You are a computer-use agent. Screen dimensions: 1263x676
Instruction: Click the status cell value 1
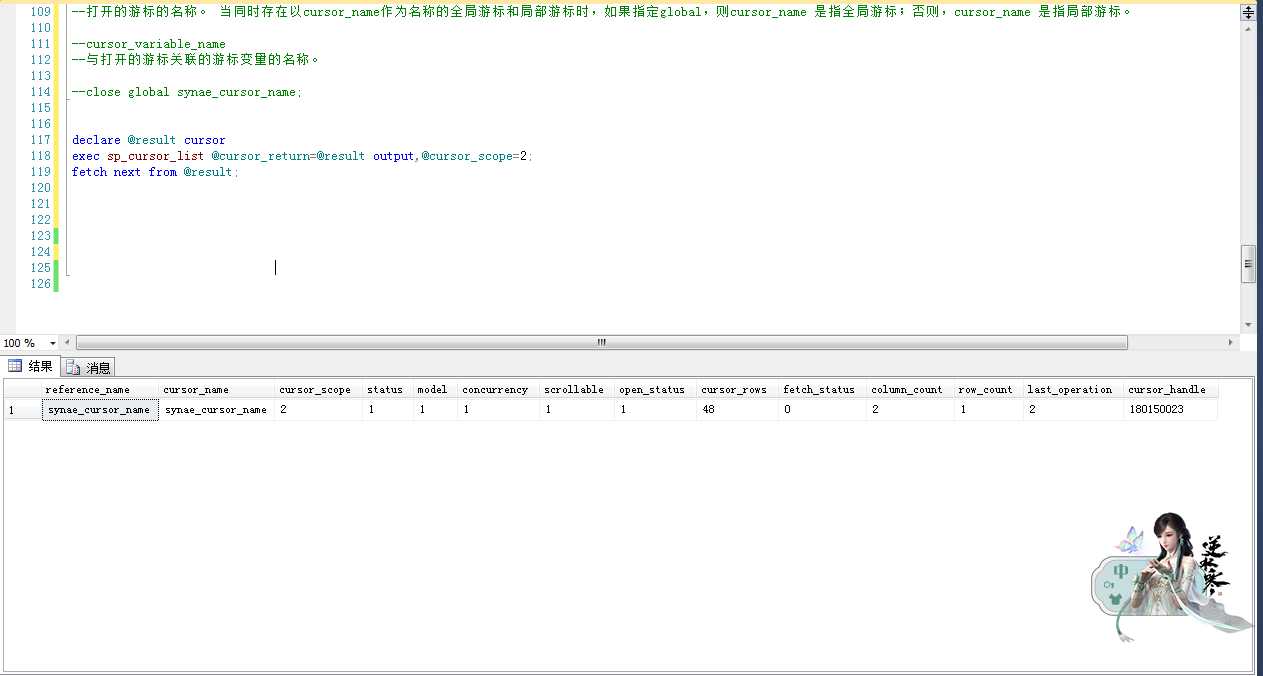[x=388, y=410]
